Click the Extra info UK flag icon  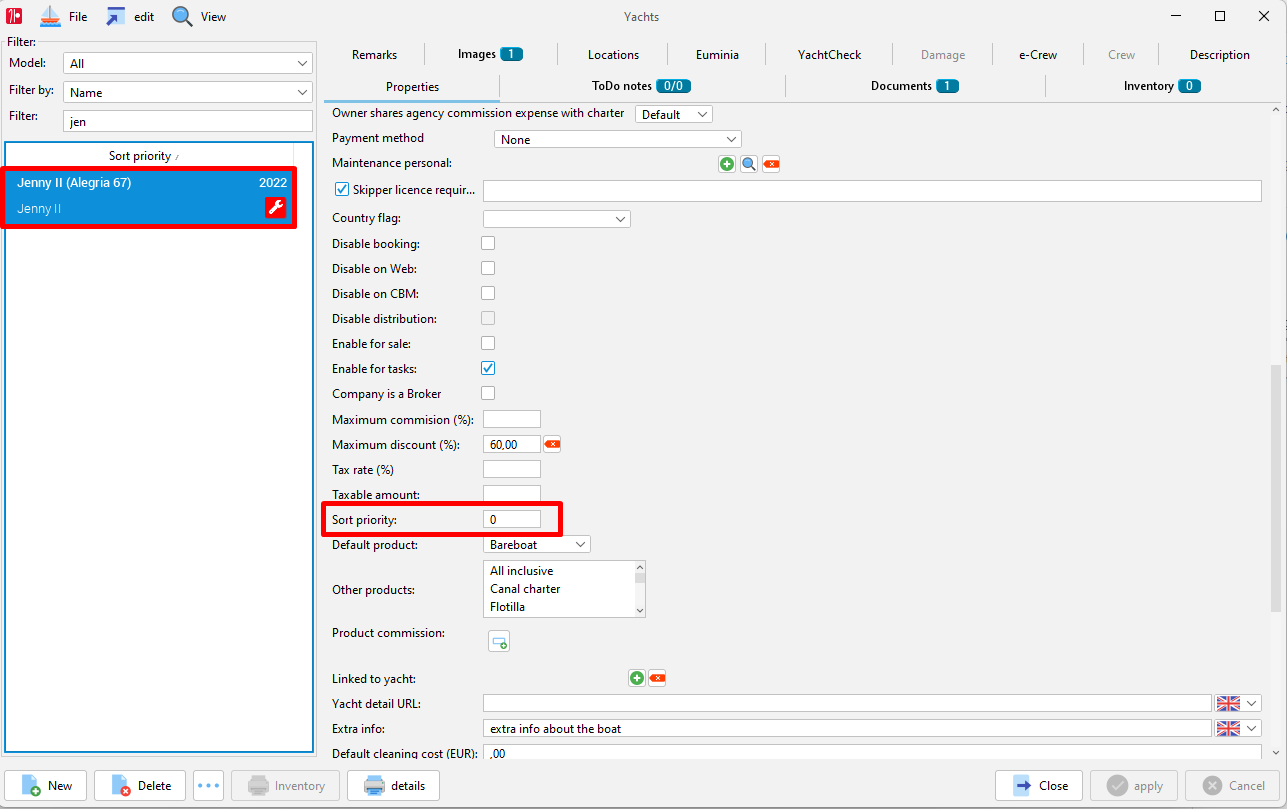[1228, 728]
